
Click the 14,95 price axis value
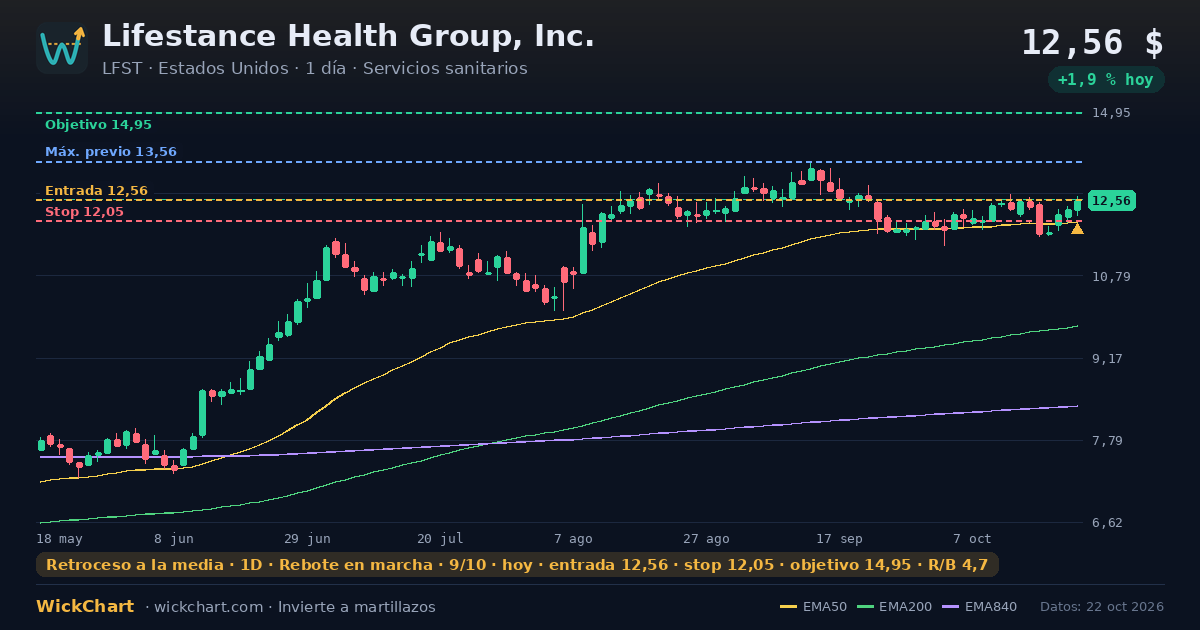(x=1111, y=113)
